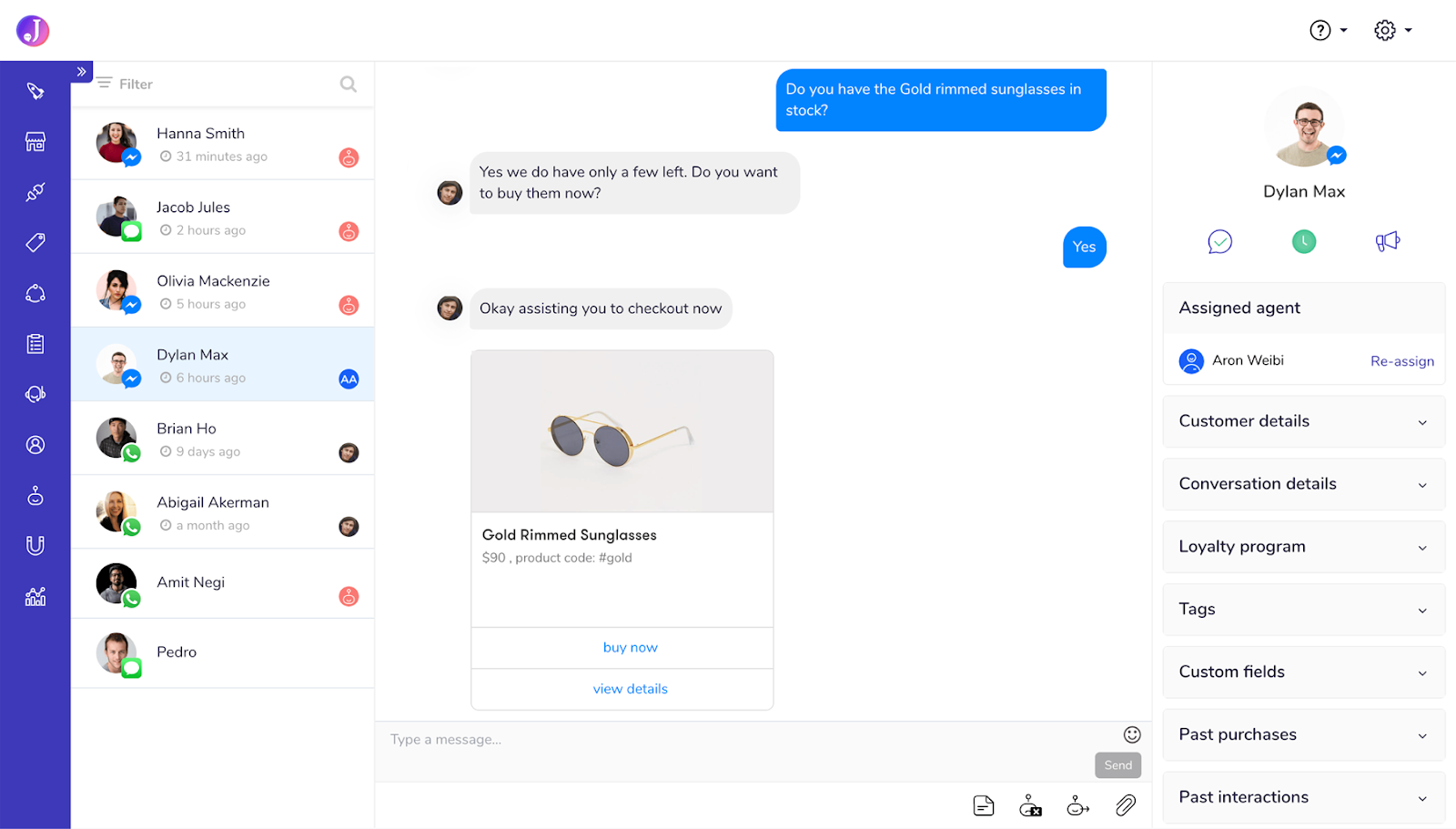Open the notepad list icon in the sidebar
Image resolution: width=1456 pixels, height=829 pixels.
tap(35, 344)
